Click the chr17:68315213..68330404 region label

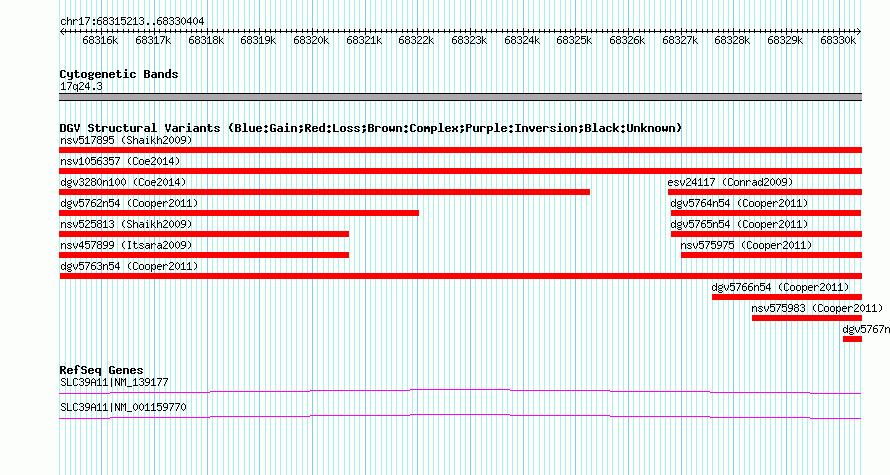point(132,21)
